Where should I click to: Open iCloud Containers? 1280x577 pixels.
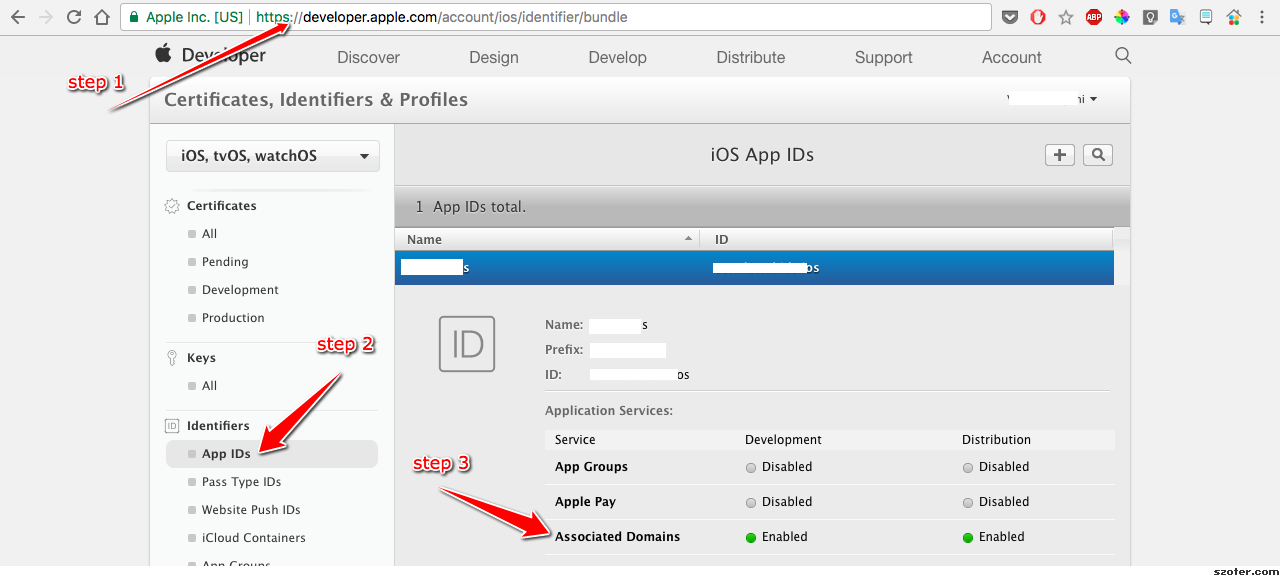254,538
